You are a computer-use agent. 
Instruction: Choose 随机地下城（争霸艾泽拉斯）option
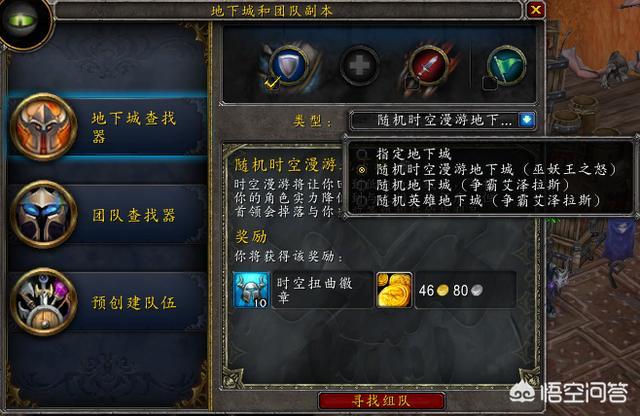[x=472, y=185]
